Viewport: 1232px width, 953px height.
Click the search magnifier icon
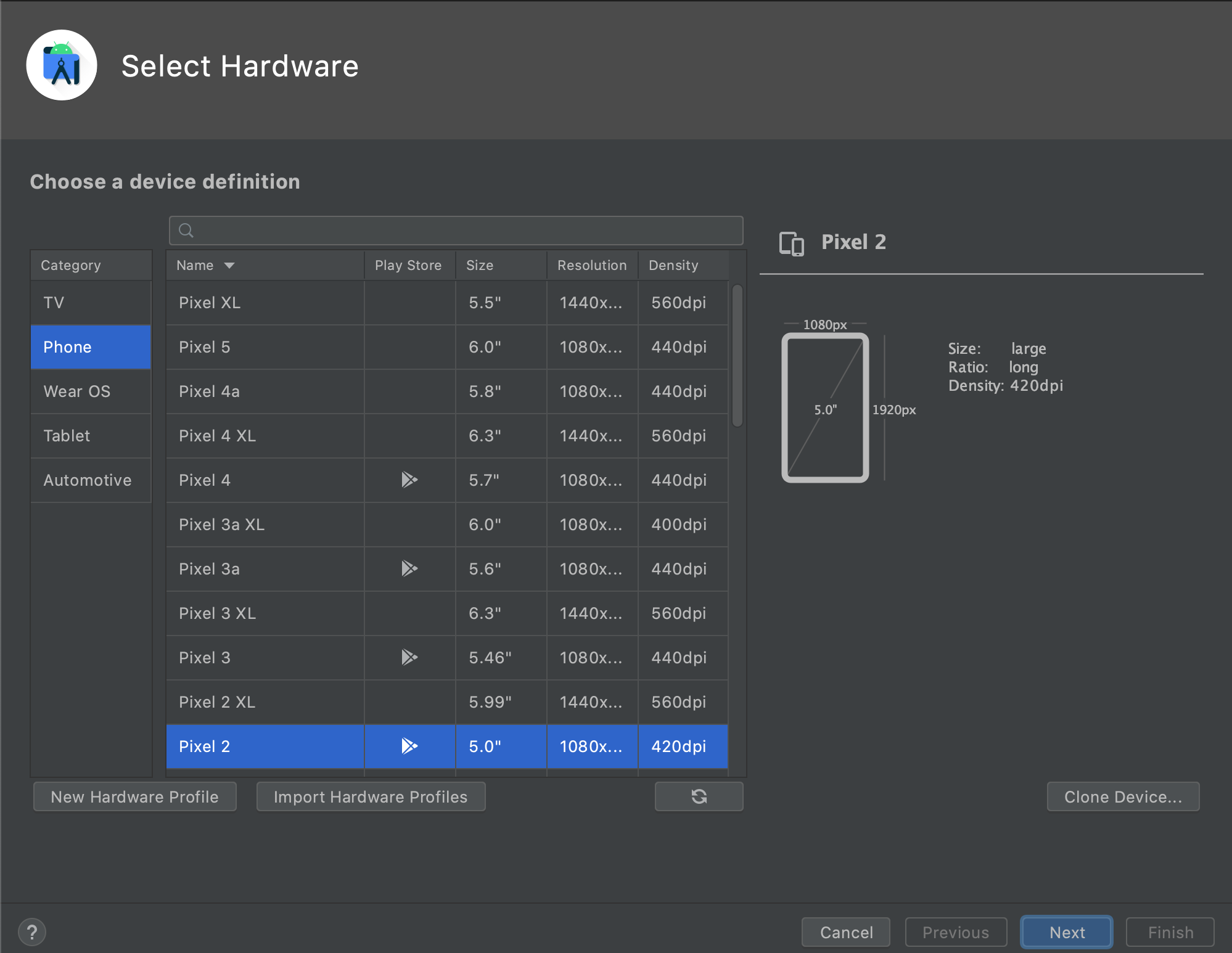186,231
